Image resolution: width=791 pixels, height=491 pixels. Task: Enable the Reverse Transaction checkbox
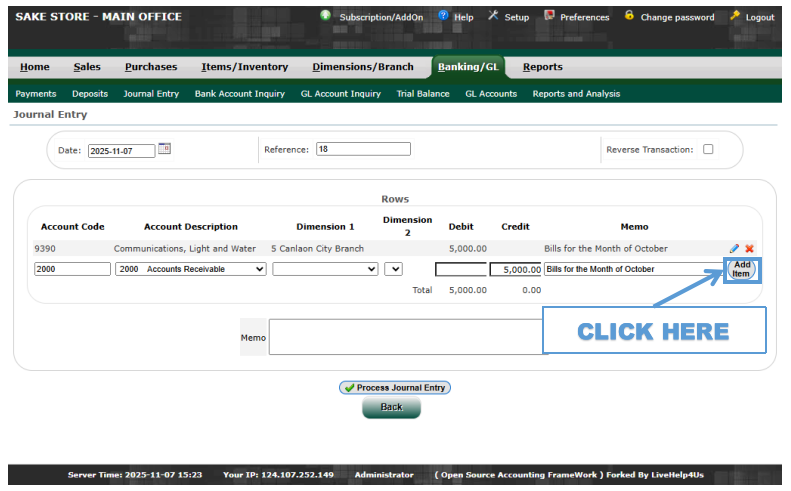708,150
